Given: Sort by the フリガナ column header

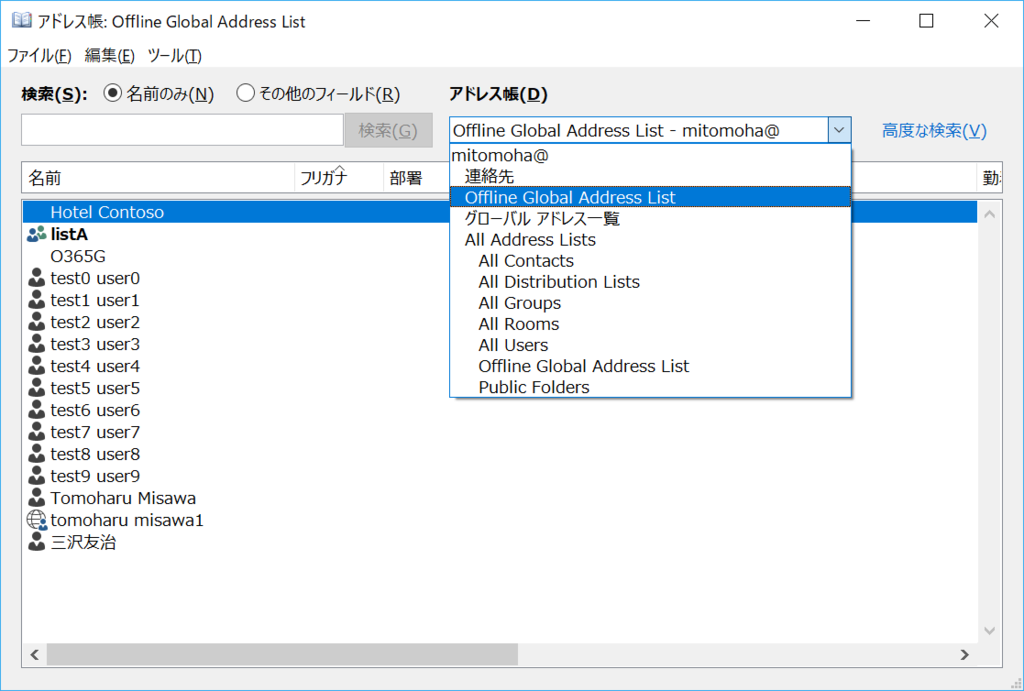Looking at the screenshot, I should [339, 178].
